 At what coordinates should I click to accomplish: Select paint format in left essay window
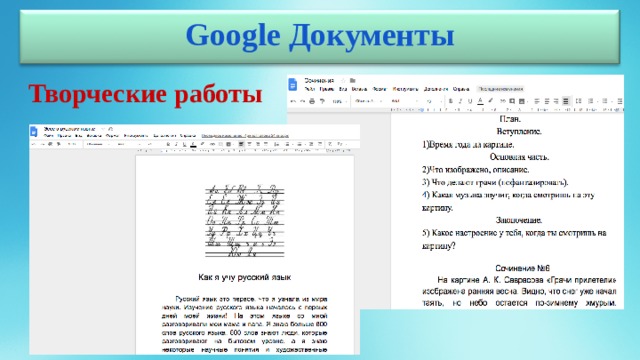click(59, 144)
